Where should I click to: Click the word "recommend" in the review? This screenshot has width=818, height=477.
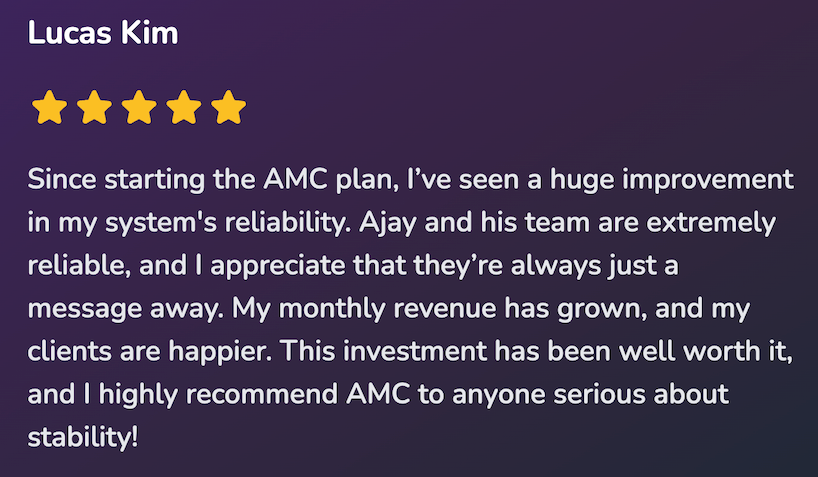click(x=261, y=395)
